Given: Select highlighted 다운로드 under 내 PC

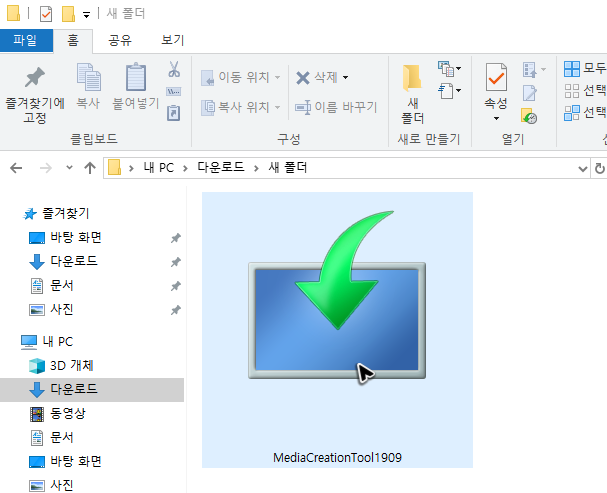Looking at the screenshot, I should click(92, 390).
